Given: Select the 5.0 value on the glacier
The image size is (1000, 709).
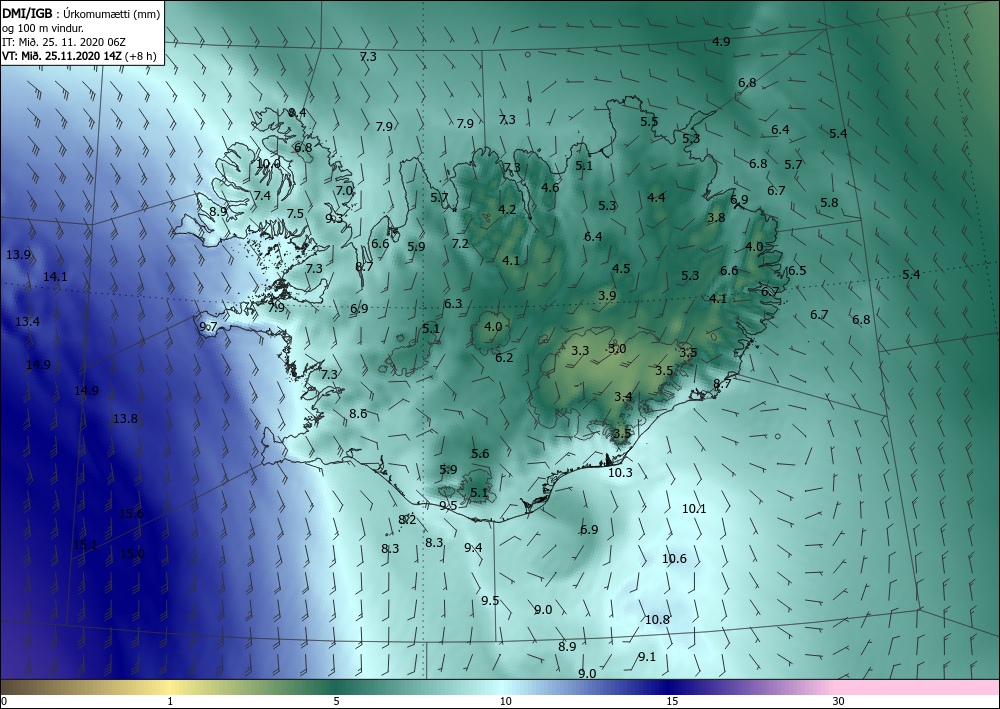Looking at the screenshot, I should coord(617,349).
